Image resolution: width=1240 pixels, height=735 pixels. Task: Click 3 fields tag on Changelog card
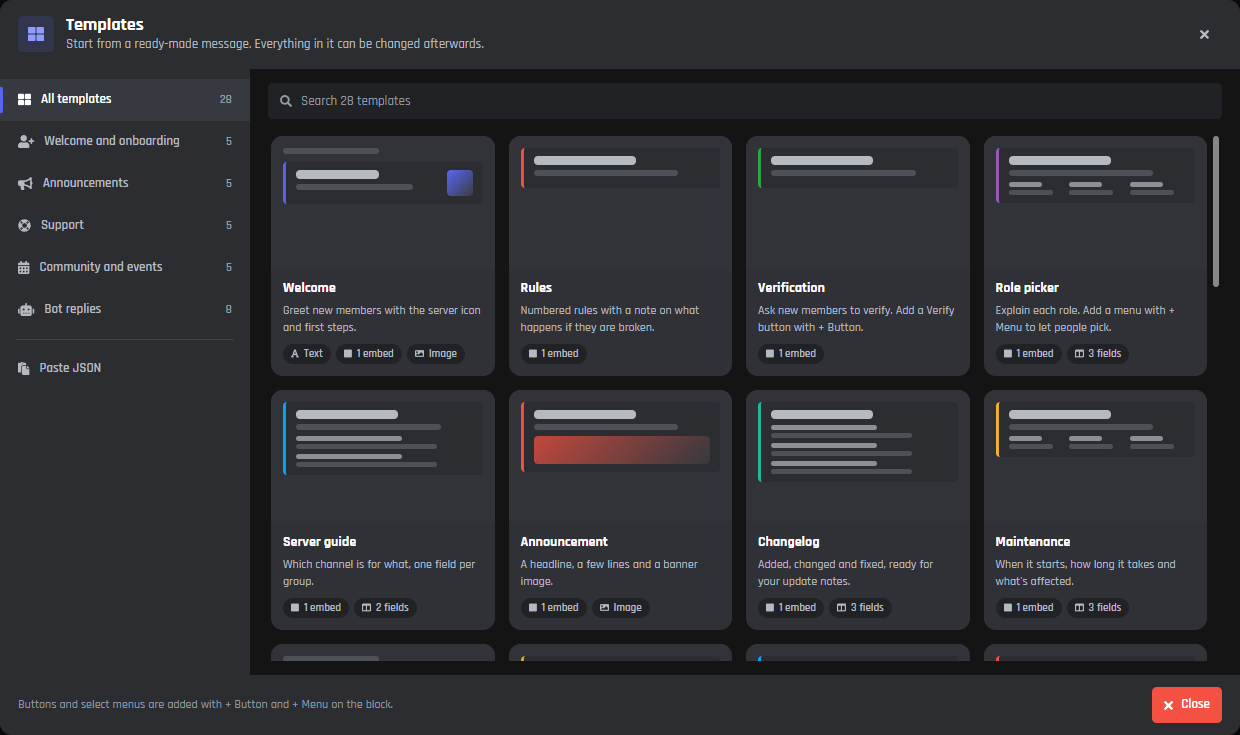(x=860, y=608)
